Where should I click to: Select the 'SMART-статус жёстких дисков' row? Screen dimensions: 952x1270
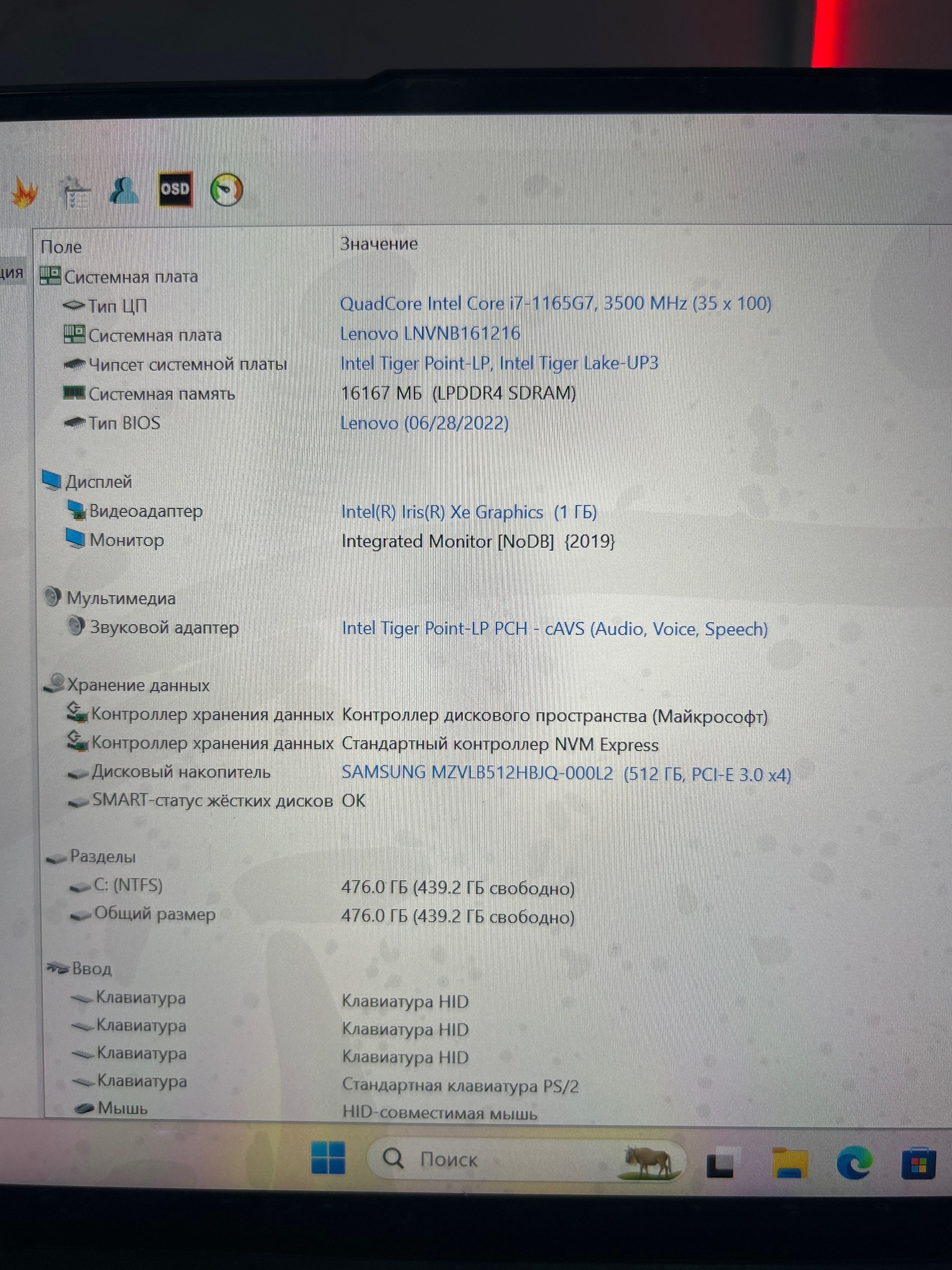point(201,800)
